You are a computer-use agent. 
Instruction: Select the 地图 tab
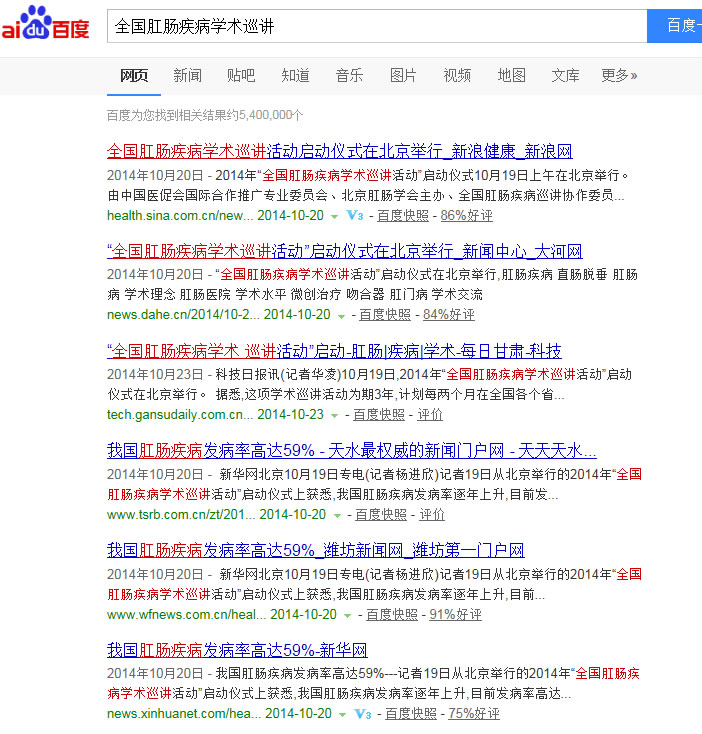pyautogui.click(x=511, y=75)
